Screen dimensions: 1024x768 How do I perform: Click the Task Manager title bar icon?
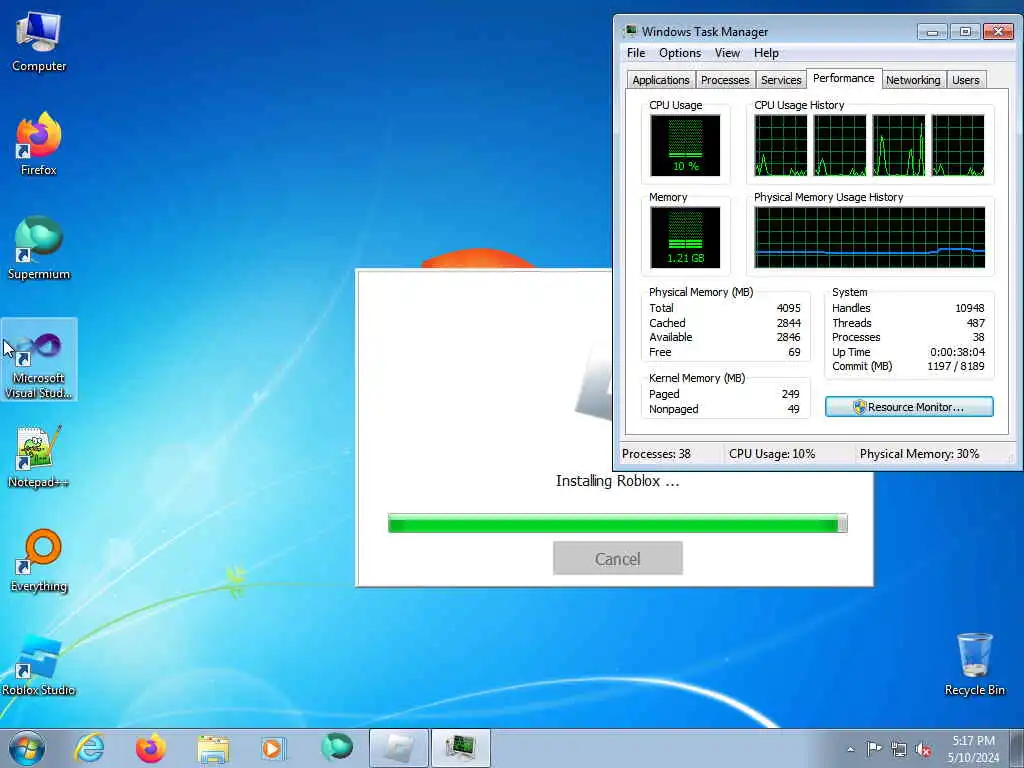[630, 31]
